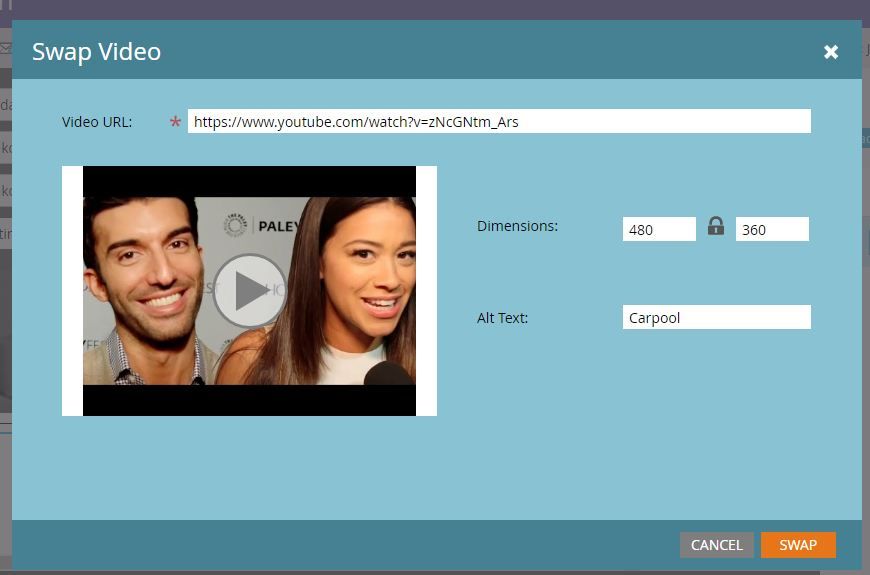Click the "Swap Video" dialog title
870x575 pixels.
click(96, 52)
